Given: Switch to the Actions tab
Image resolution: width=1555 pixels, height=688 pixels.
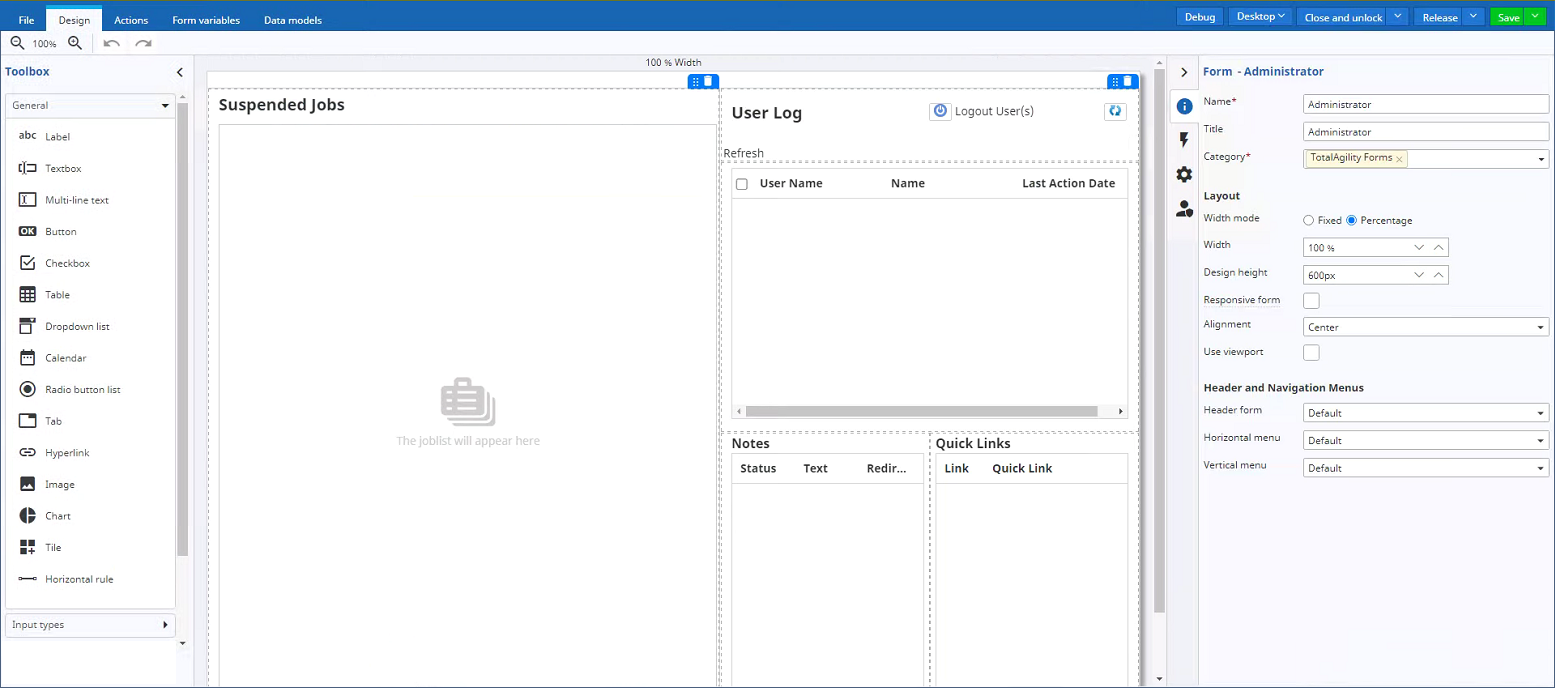Looking at the screenshot, I should [131, 19].
